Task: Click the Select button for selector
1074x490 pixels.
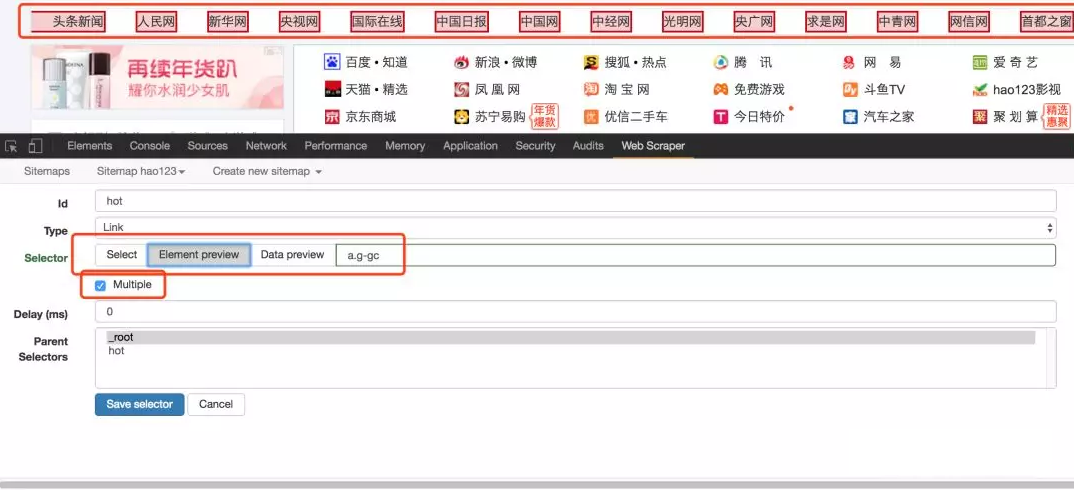Action: coord(122,255)
